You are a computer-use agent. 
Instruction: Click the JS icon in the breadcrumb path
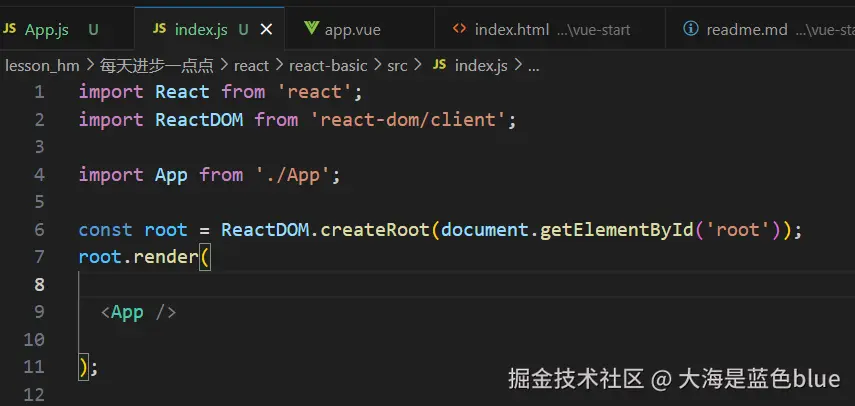pos(439,65)
